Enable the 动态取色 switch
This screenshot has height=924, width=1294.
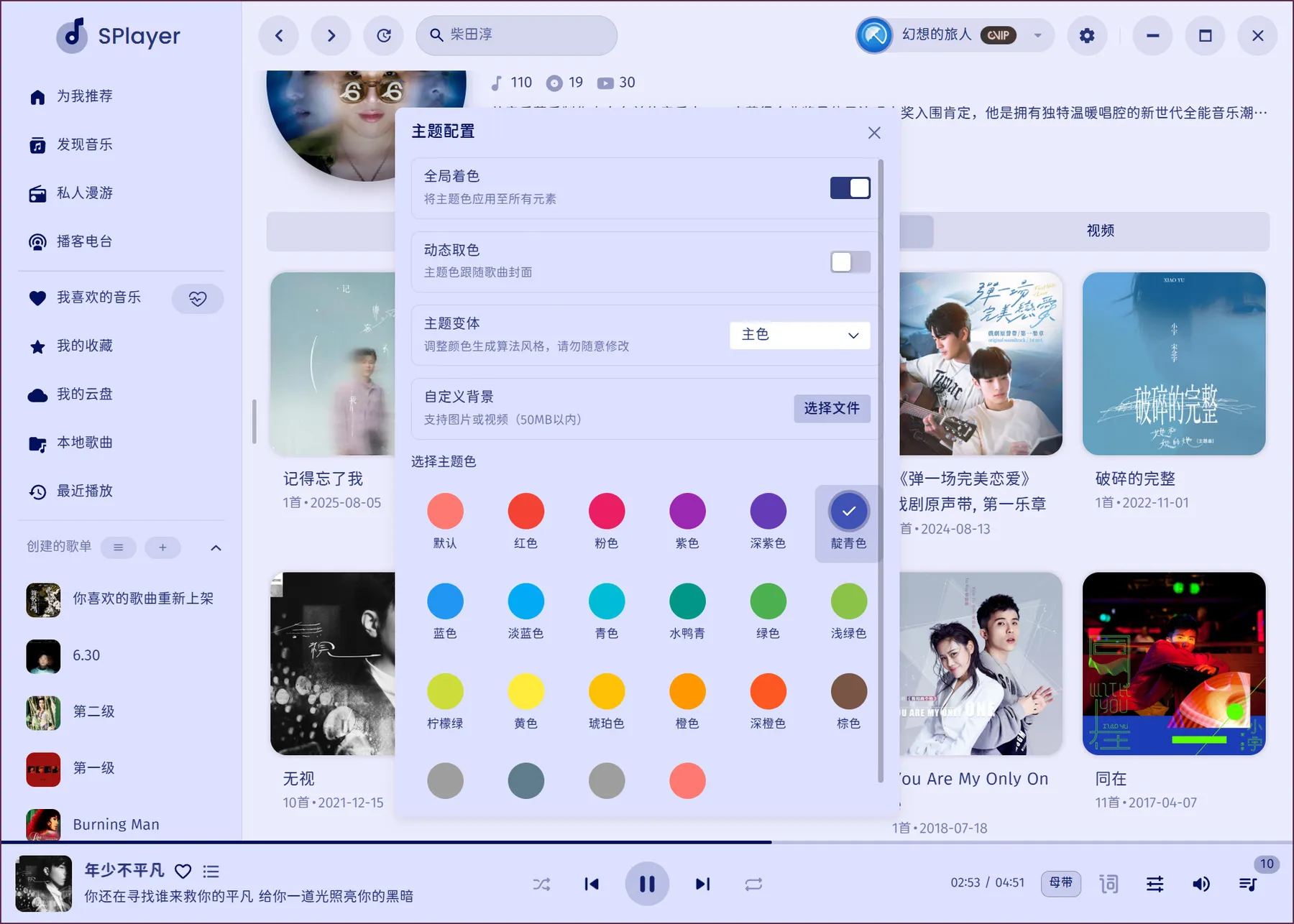[x=850, y=262]
